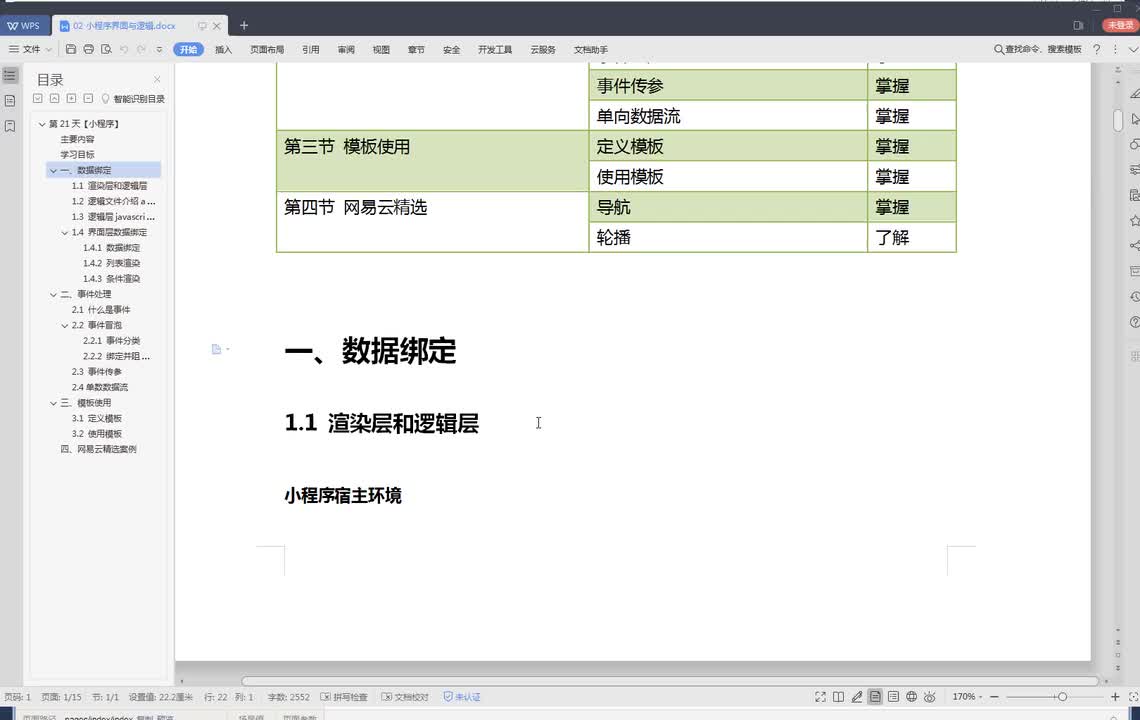Switch to the 视图 ribbon tab
This screenshot has width=1140, height=720.
coord(381,49)
